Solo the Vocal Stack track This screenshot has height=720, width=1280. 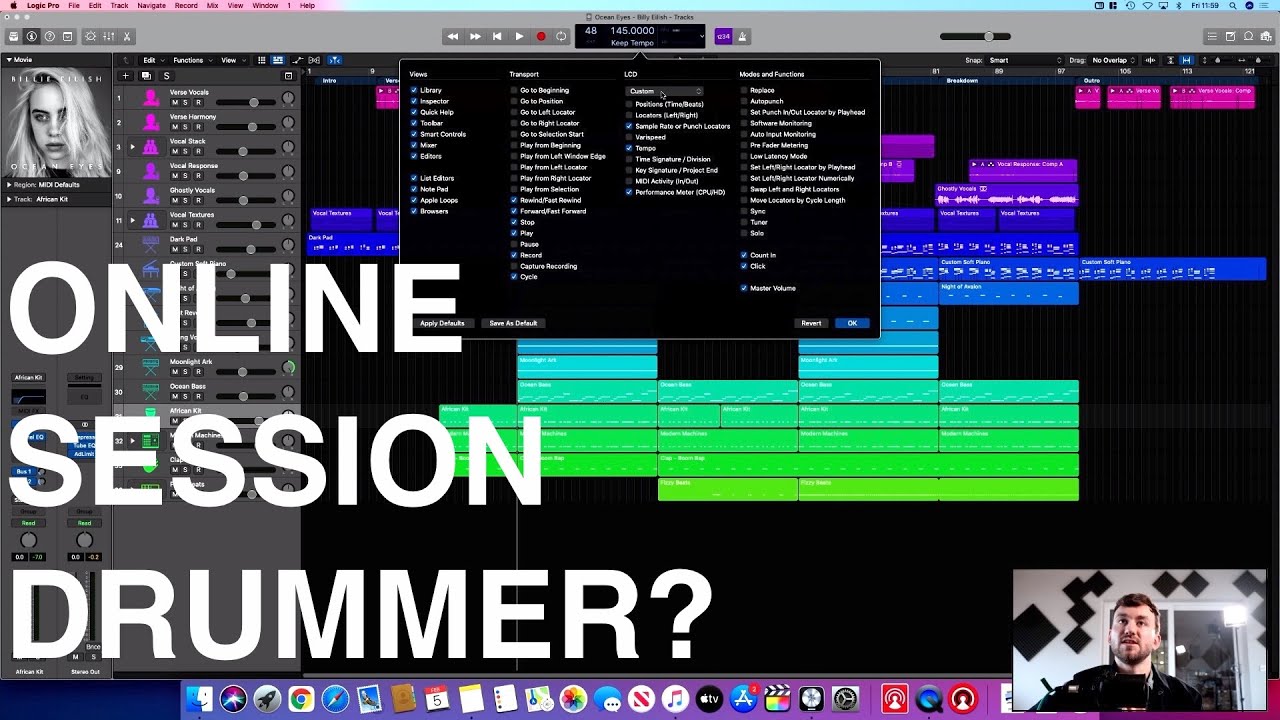point(186,152)
